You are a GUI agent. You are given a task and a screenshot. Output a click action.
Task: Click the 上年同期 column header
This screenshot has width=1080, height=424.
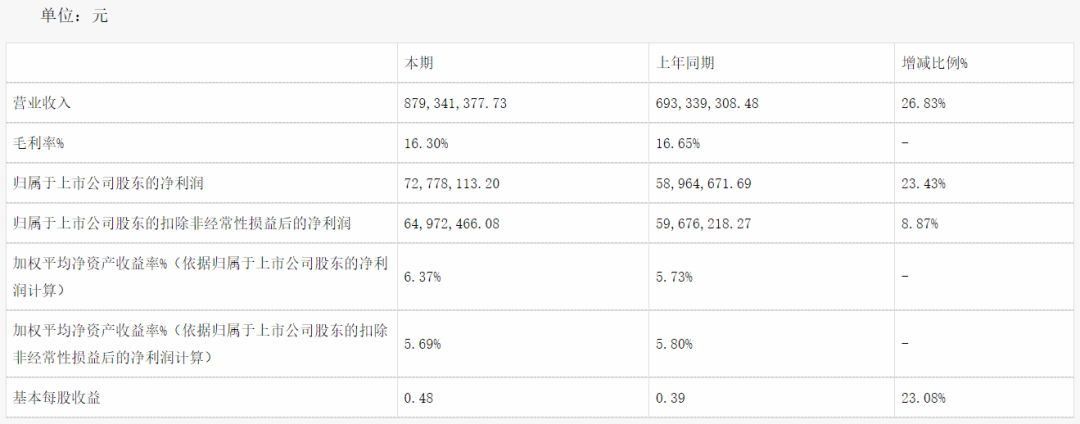click(686, 63)
